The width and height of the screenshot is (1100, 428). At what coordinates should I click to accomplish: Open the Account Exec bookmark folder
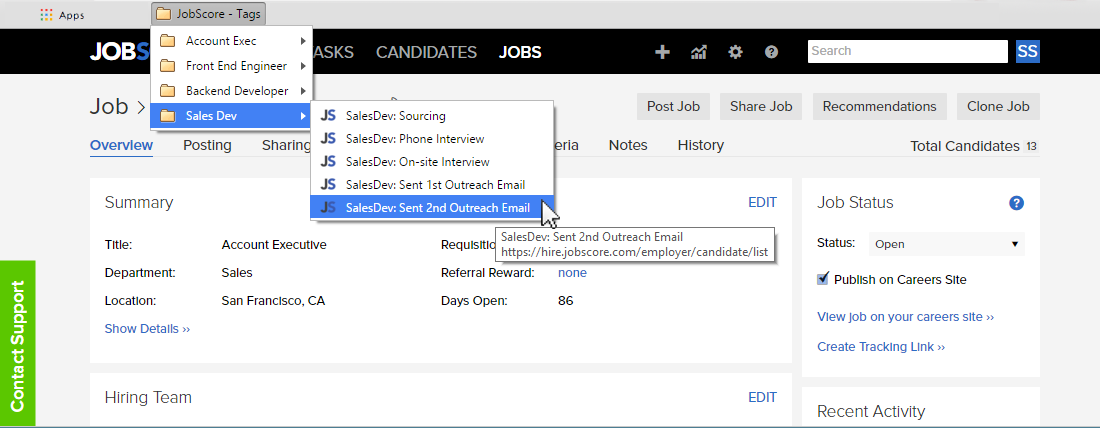(232, 41)
